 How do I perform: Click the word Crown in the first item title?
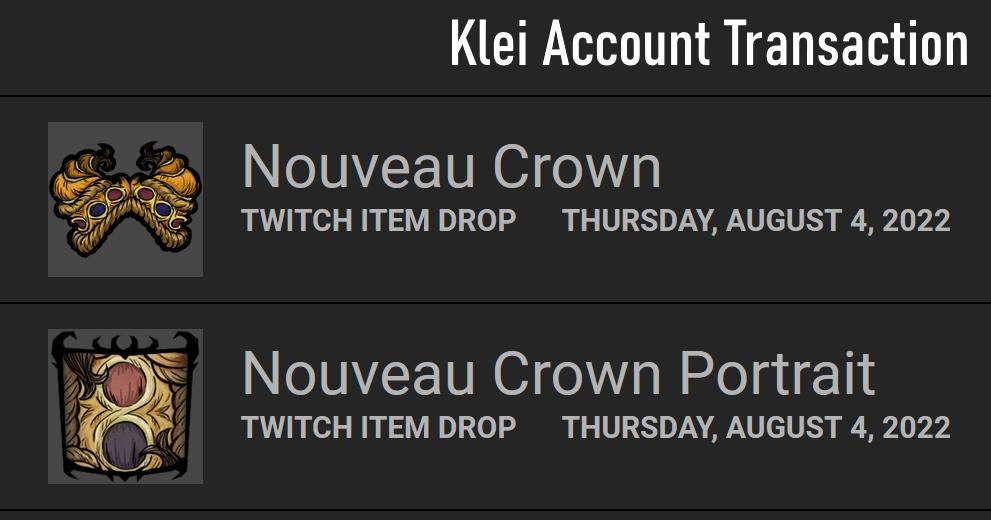(x=577, y=166)
